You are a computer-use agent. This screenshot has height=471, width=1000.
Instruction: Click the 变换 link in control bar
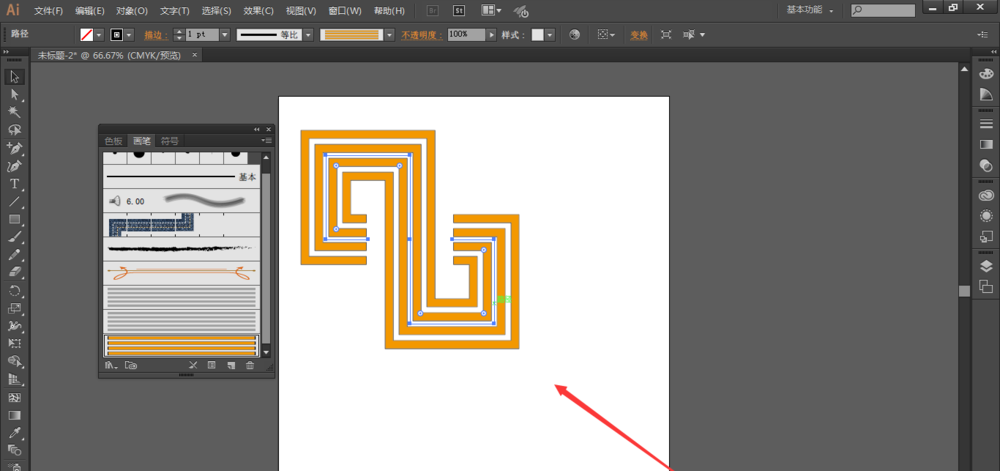pos(639,35)
